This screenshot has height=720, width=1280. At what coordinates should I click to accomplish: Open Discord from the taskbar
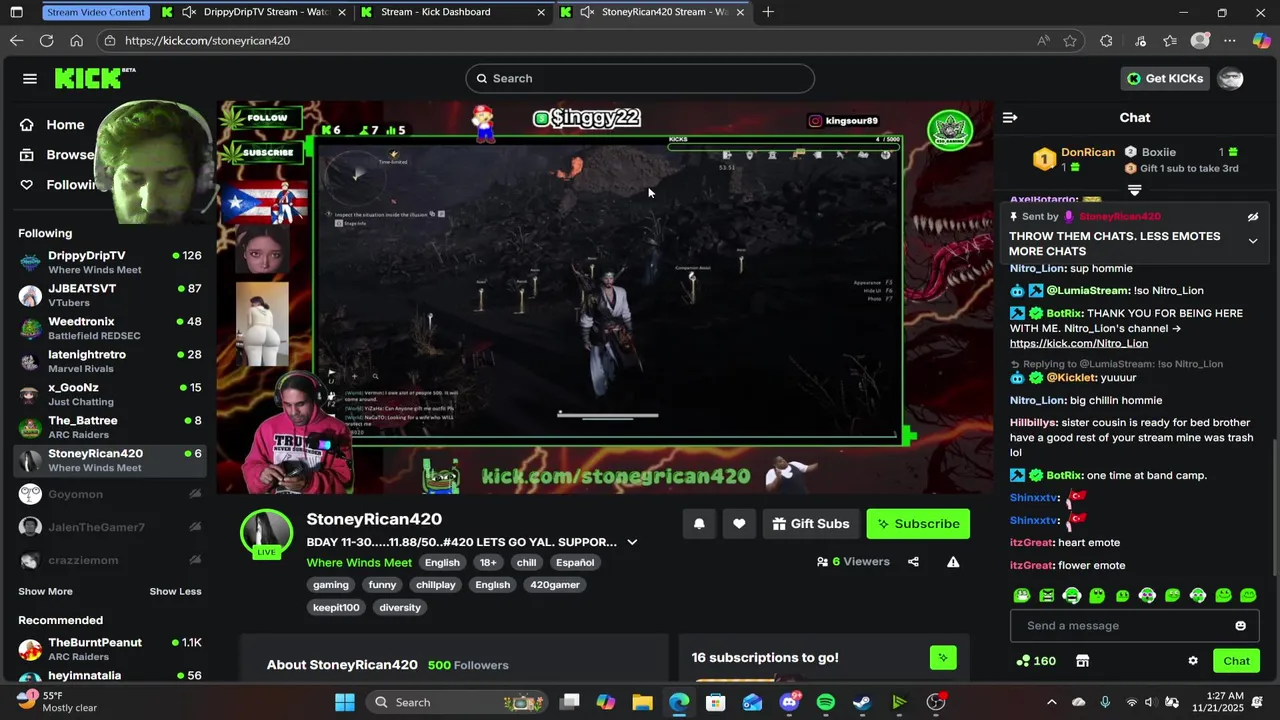(789, 702)
